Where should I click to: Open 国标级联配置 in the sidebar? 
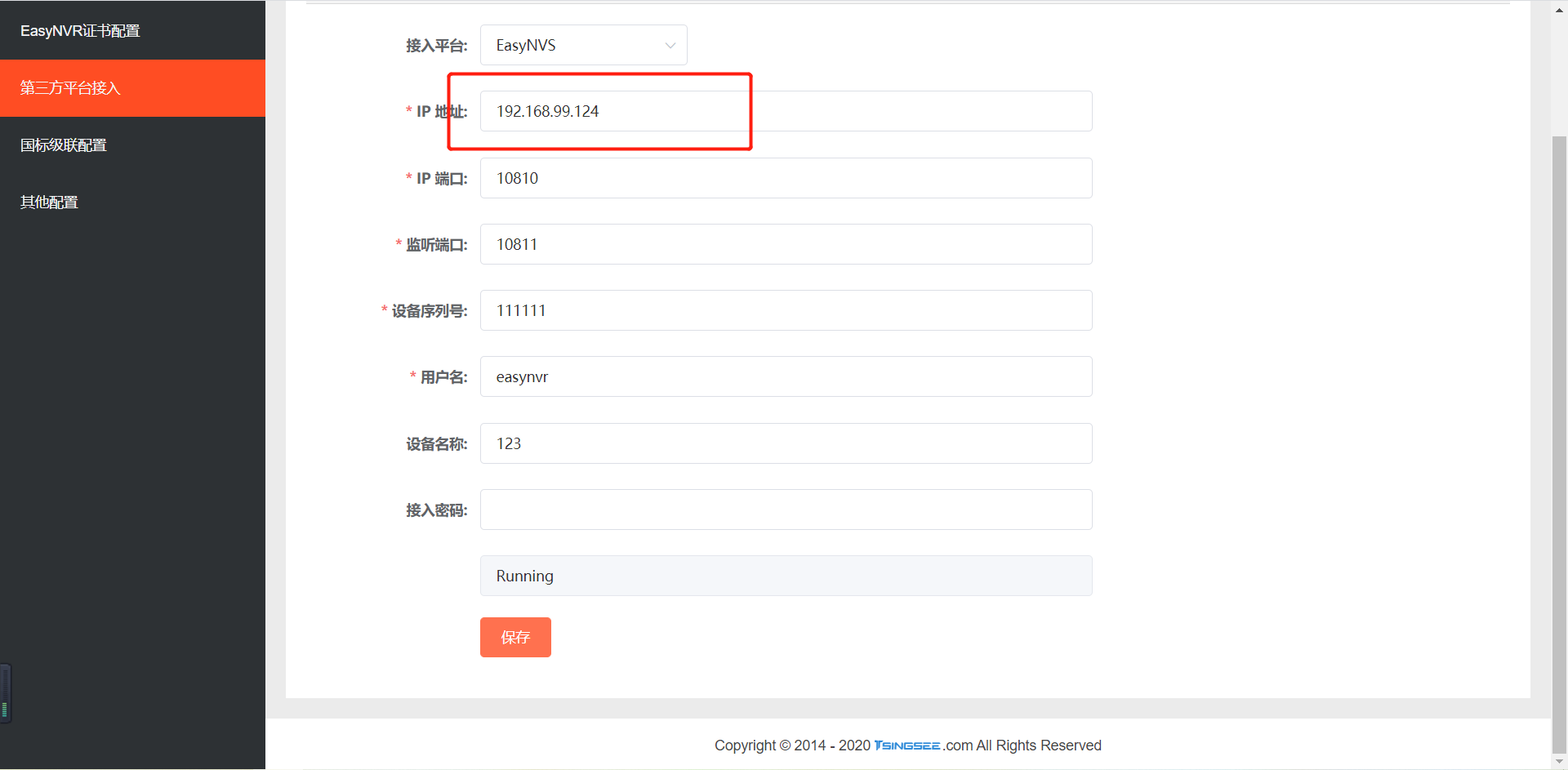coord(132,145)
